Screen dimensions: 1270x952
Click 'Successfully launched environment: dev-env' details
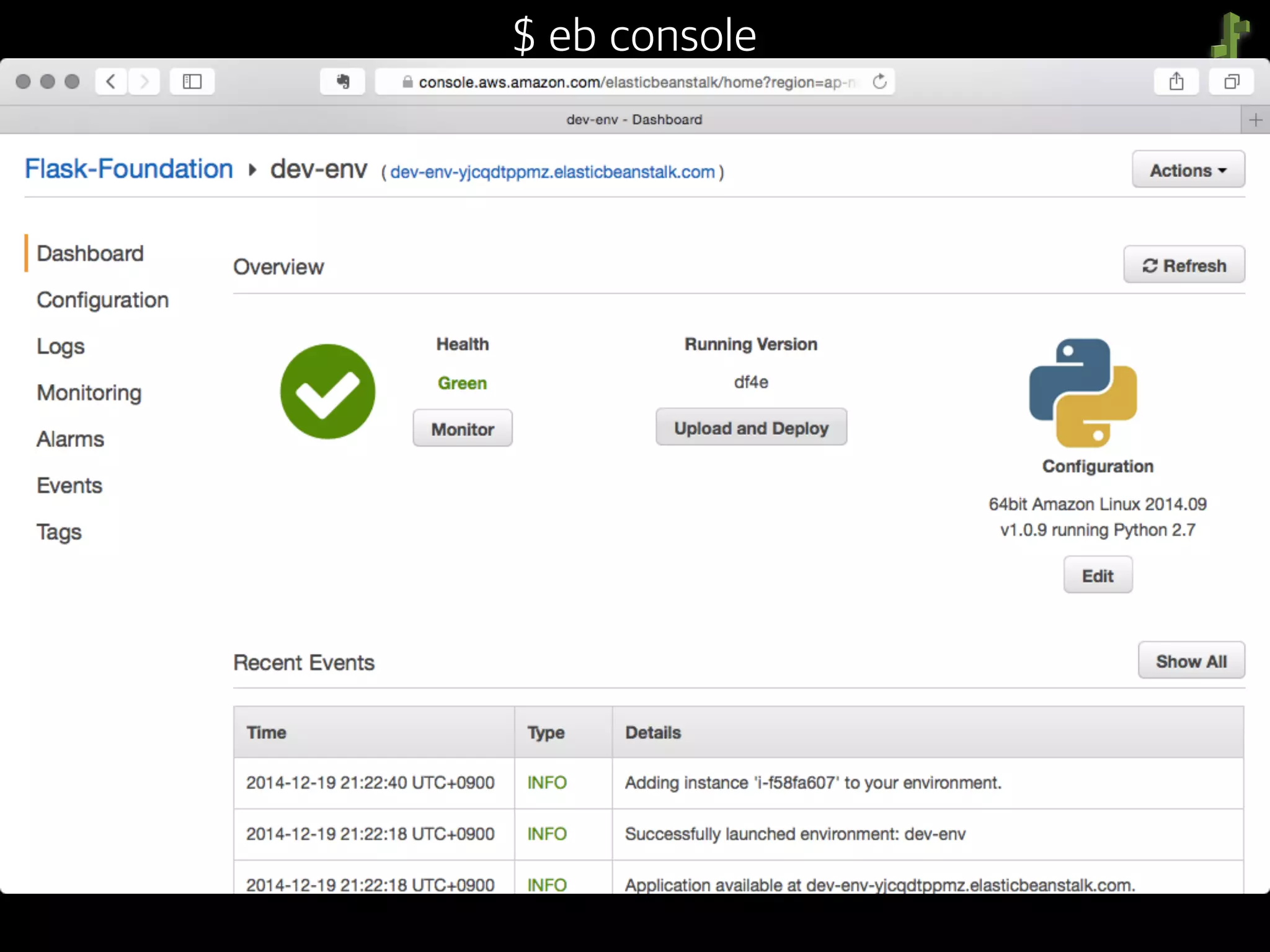795,834
